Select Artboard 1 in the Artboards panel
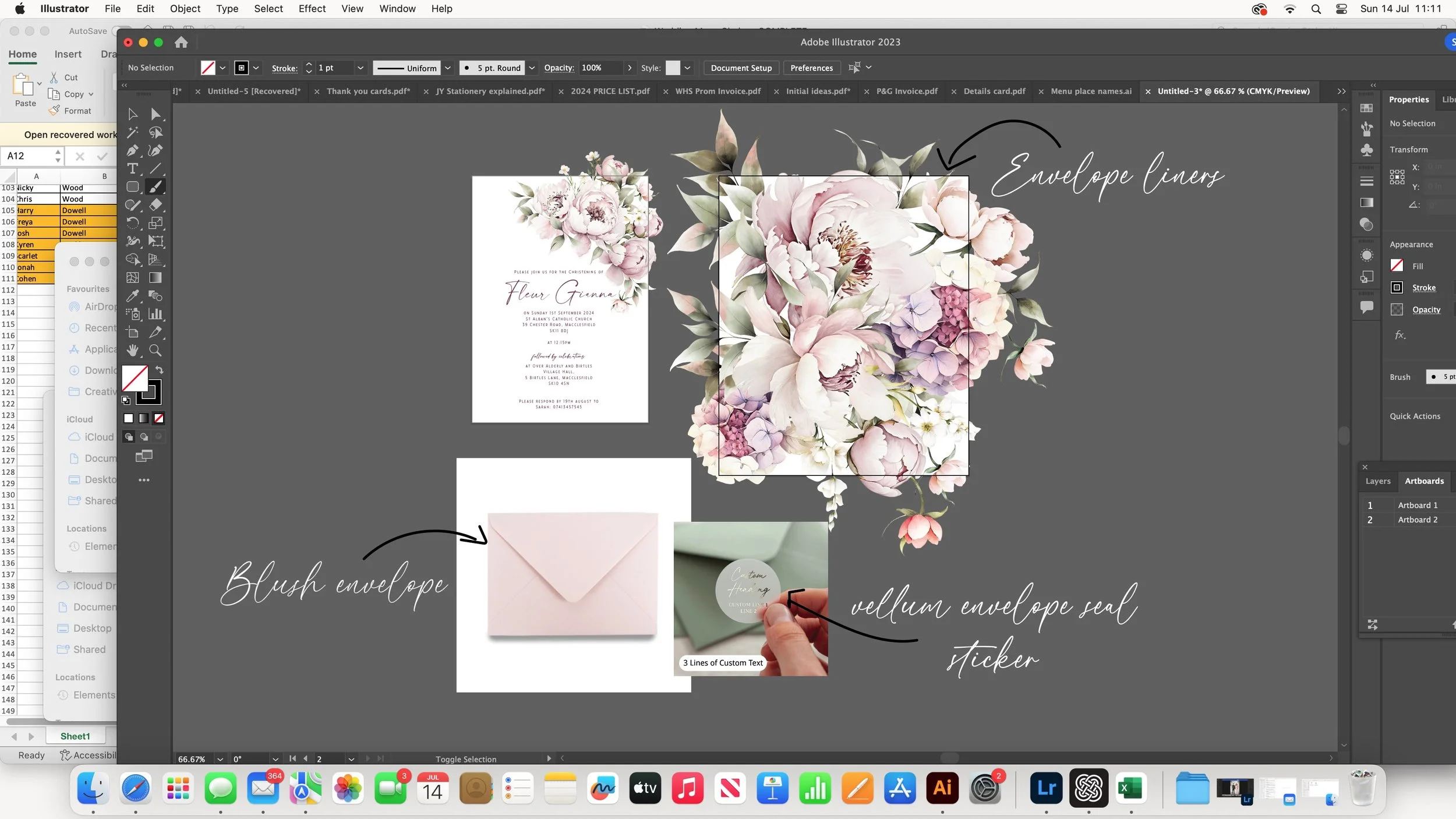The width and height of the screenshot is (1456, 819). coord(1418,505)
